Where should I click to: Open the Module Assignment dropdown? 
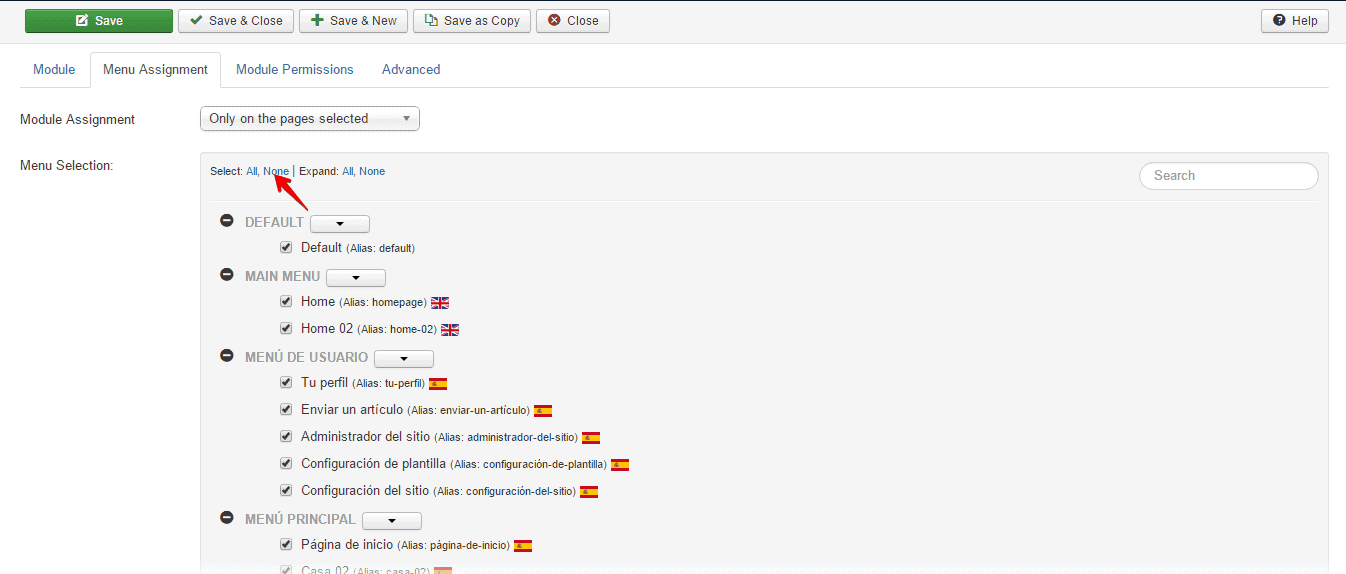pos(310,119)
